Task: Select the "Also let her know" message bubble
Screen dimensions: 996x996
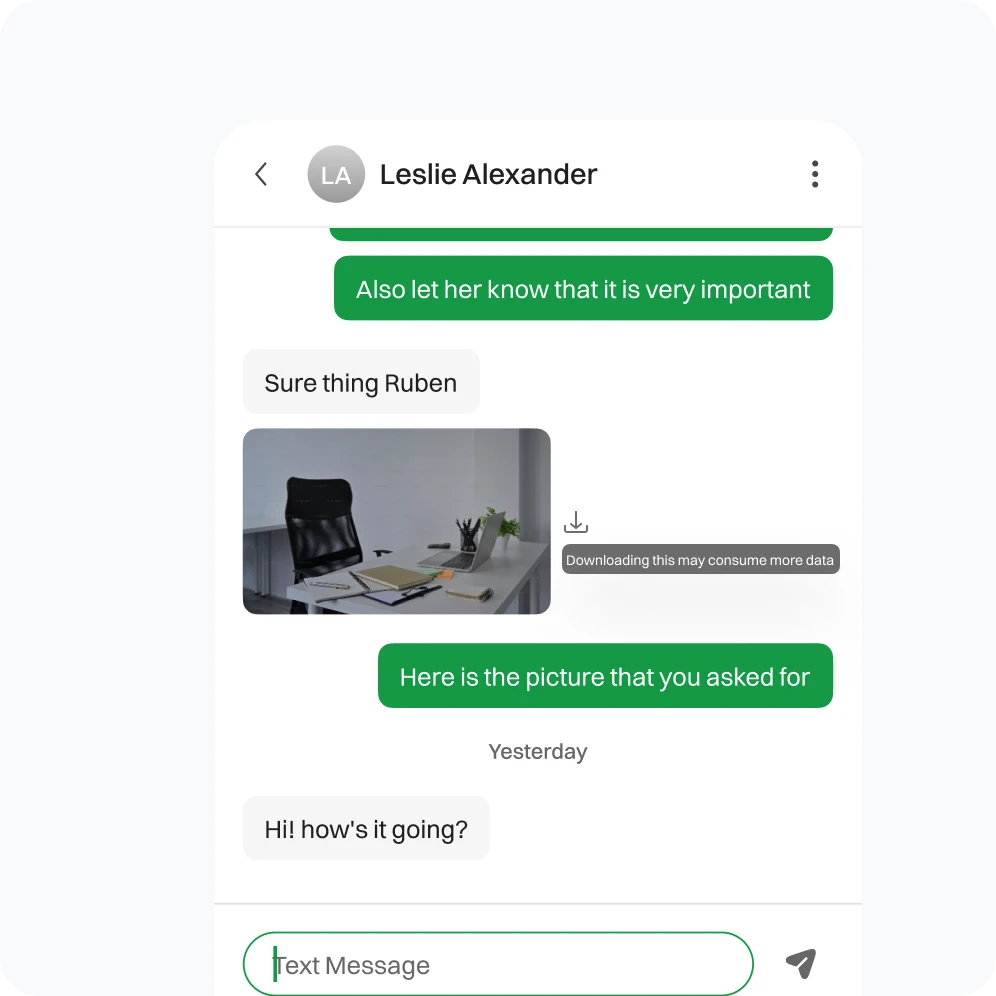Action: click(583, 288)
